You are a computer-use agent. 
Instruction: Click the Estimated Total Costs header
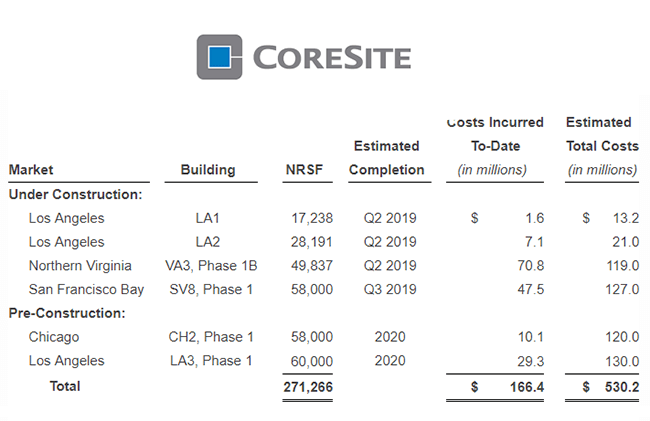(600, 146)
